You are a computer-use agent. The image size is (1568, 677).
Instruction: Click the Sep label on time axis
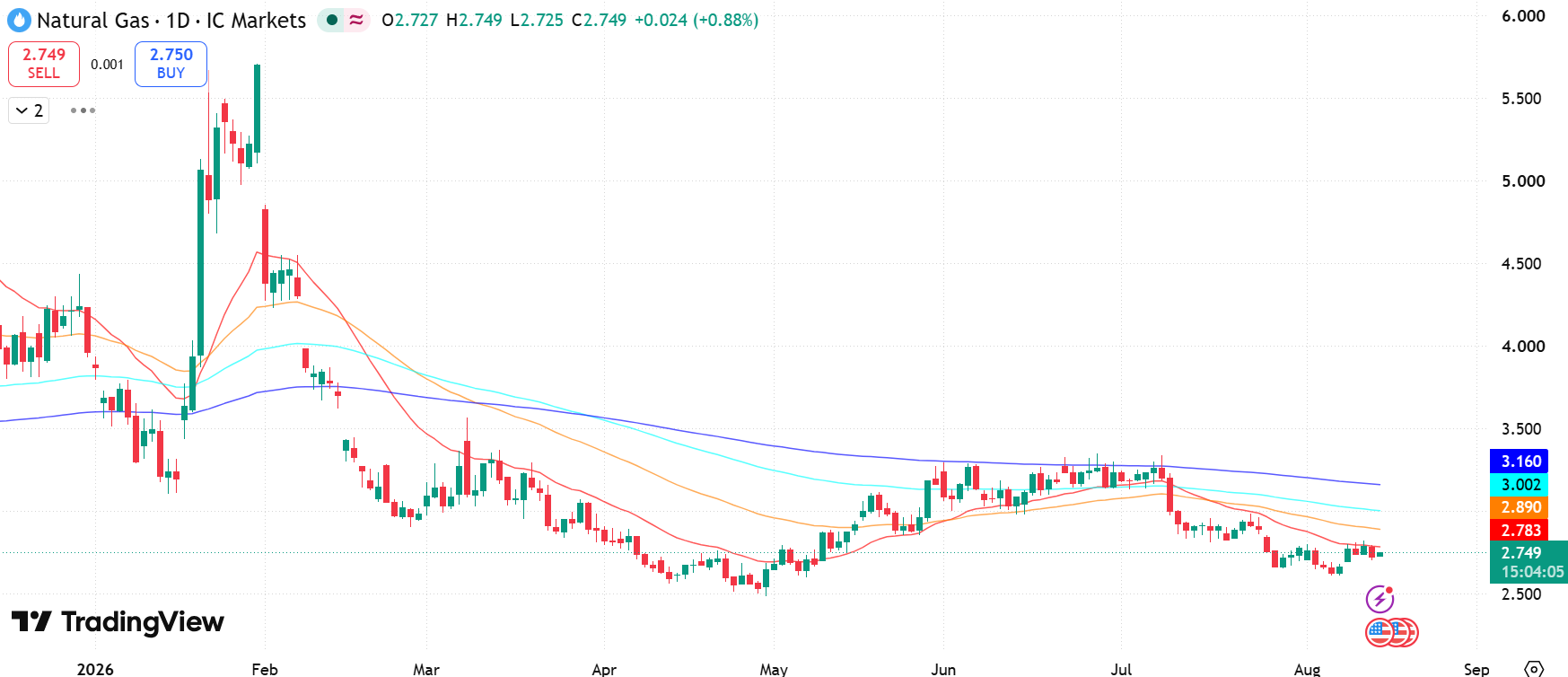click(1476, 669)
